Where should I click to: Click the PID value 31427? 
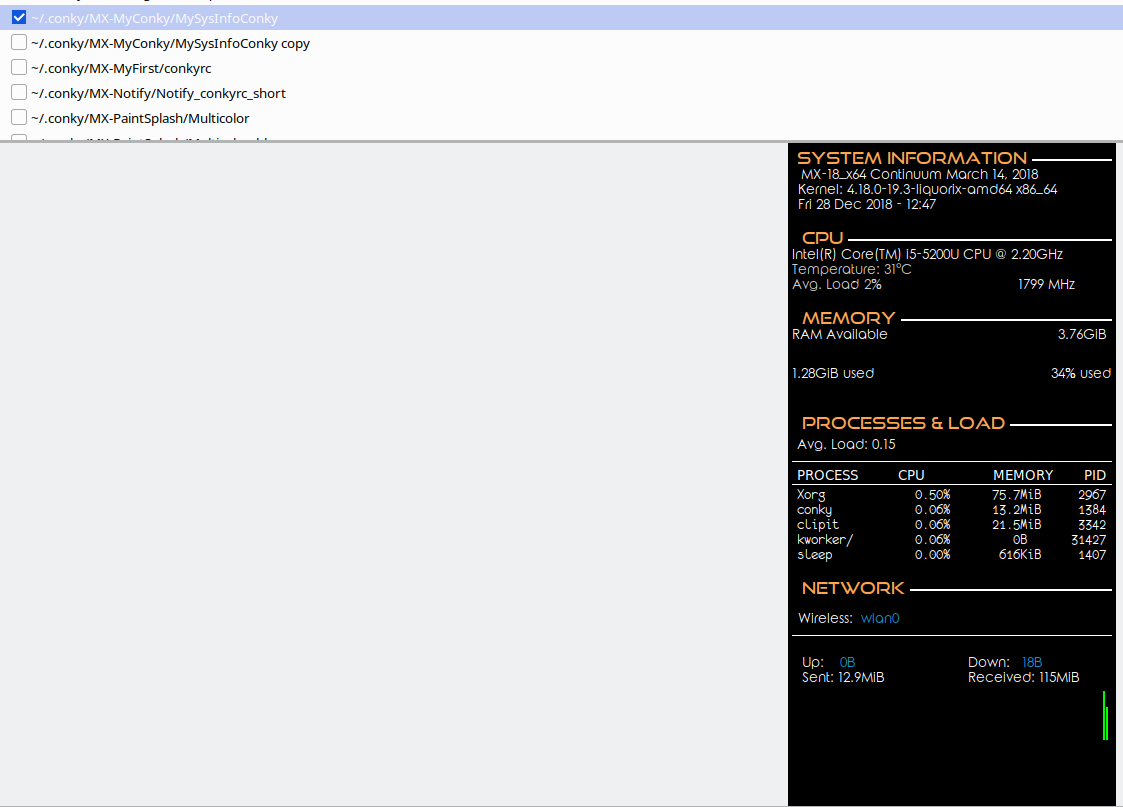coord(1089,540)
